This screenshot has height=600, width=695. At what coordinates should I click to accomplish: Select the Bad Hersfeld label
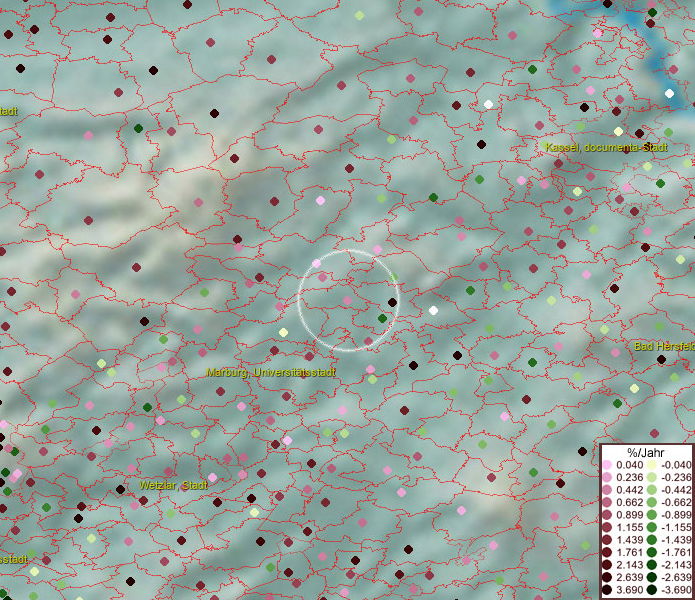[x=664, y=346]
